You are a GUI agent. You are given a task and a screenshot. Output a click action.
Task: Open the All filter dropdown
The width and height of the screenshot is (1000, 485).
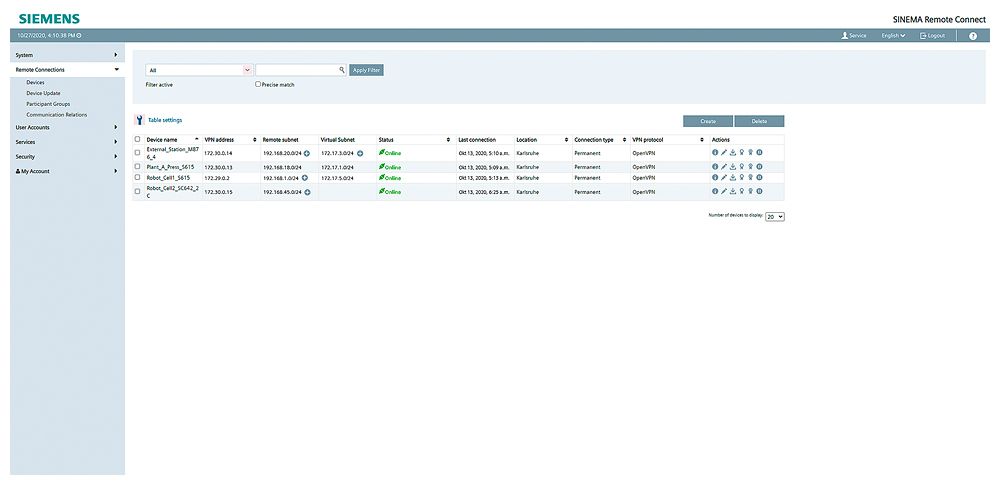(x=199, y=70)
